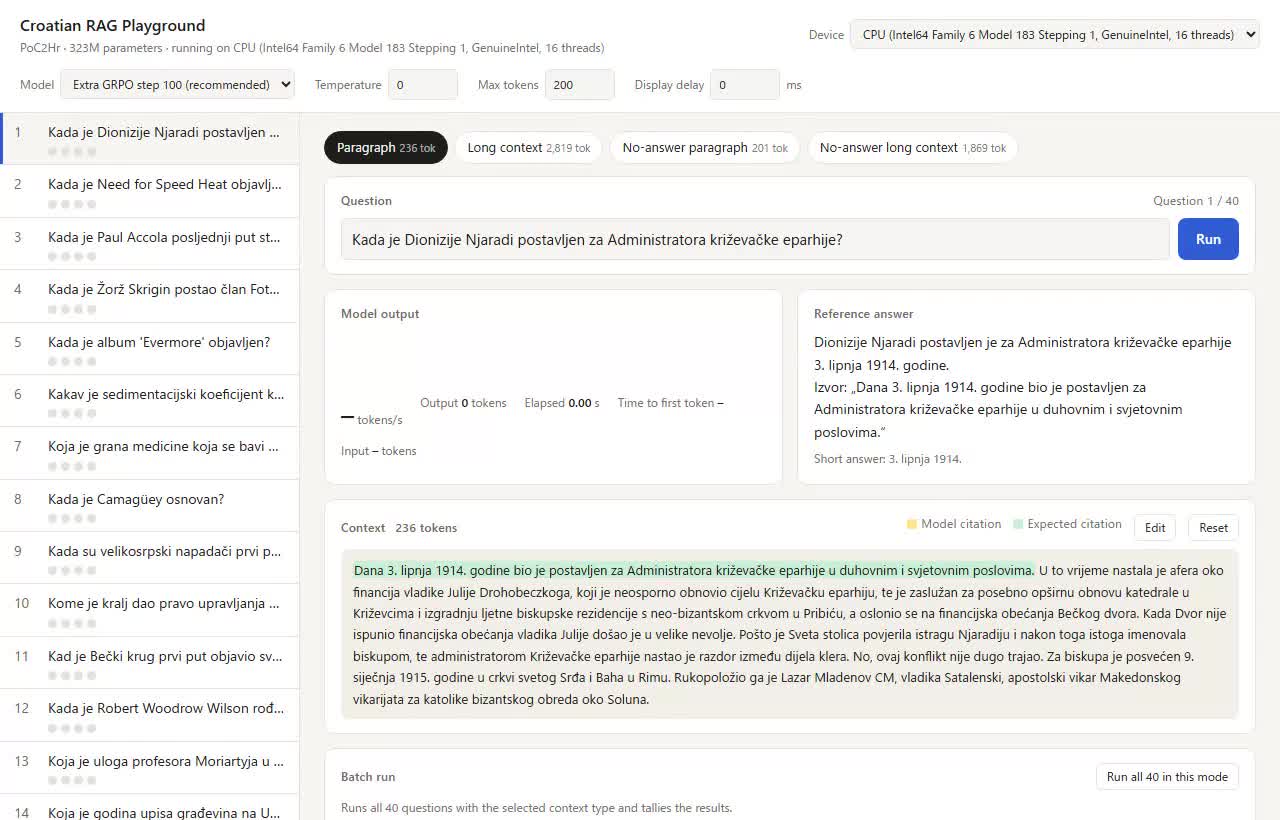Viewport: 1280px width, 820px height.
Task: Click the Reset context button
Action: point(1213,528)
